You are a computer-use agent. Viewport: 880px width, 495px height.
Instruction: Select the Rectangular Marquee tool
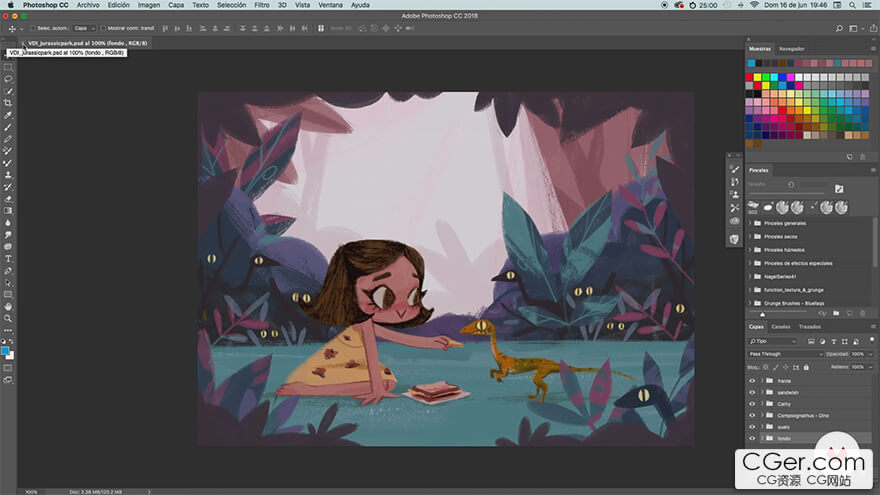pos(8,67)
